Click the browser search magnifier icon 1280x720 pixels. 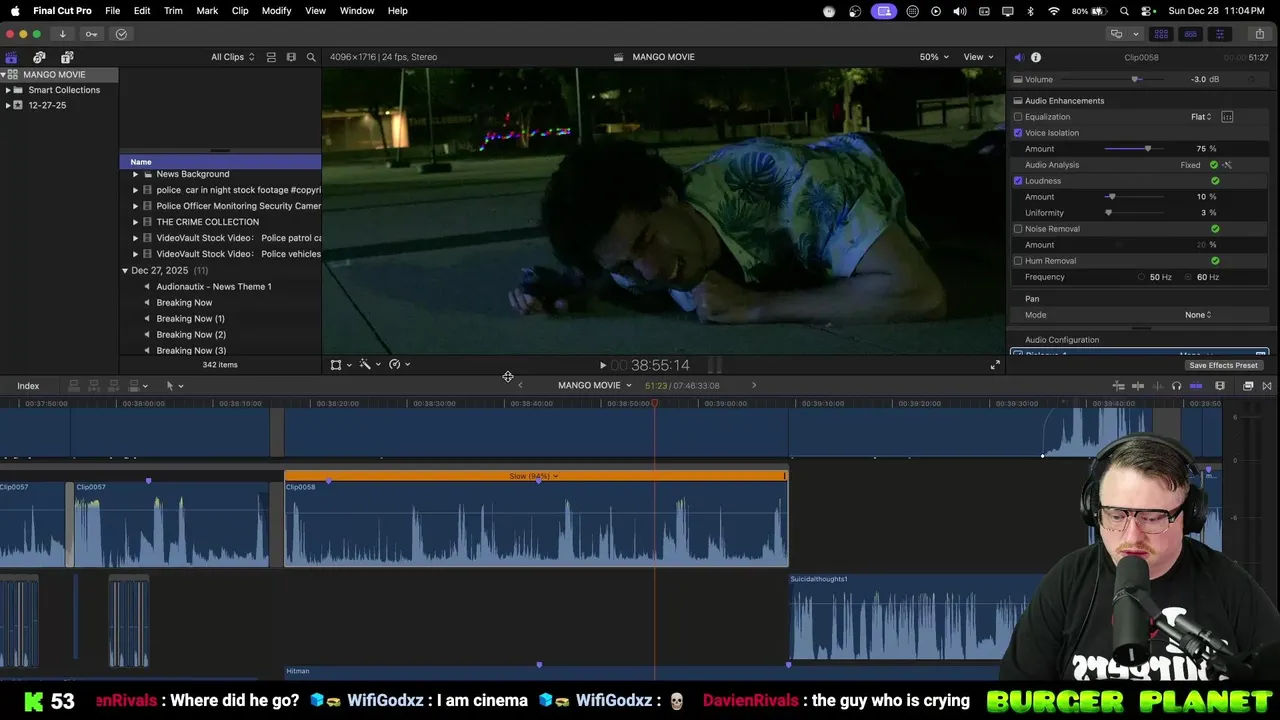311,57
